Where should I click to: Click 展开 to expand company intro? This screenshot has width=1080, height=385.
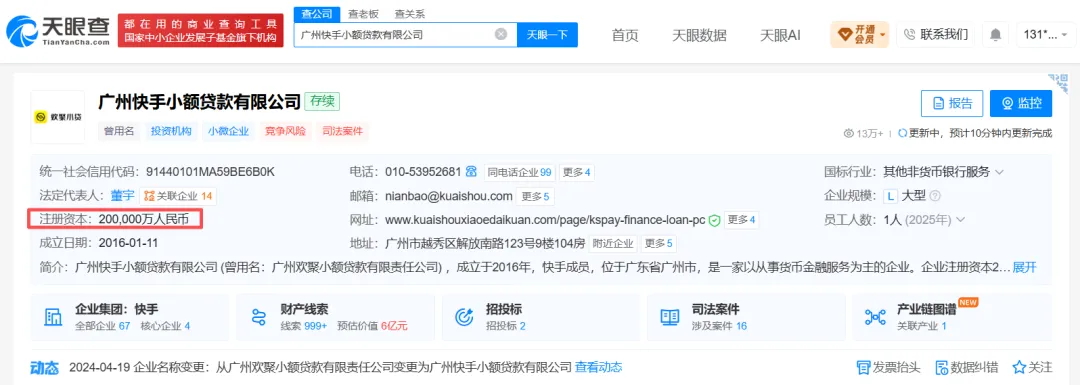click(1024, 267)
